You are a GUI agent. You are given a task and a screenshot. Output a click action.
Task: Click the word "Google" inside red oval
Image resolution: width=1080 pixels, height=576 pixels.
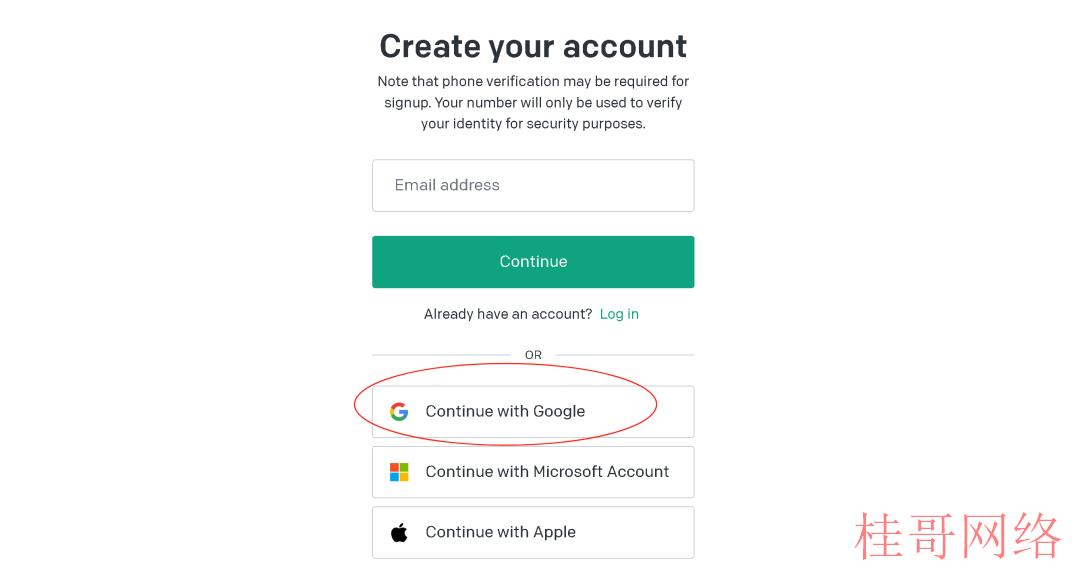click(x=559, y=411)
